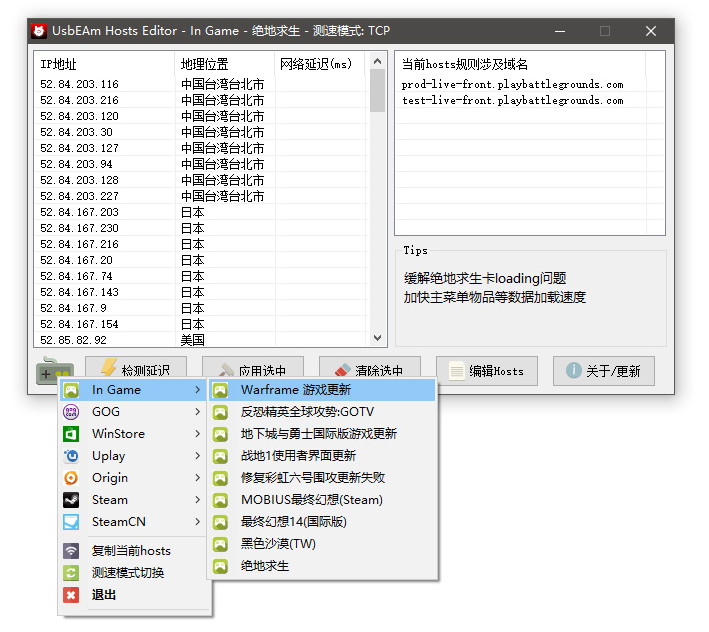The height and width of the screenshot is (632, 709).
Task: Click the GOG platform icon
Action: [71, 412]
